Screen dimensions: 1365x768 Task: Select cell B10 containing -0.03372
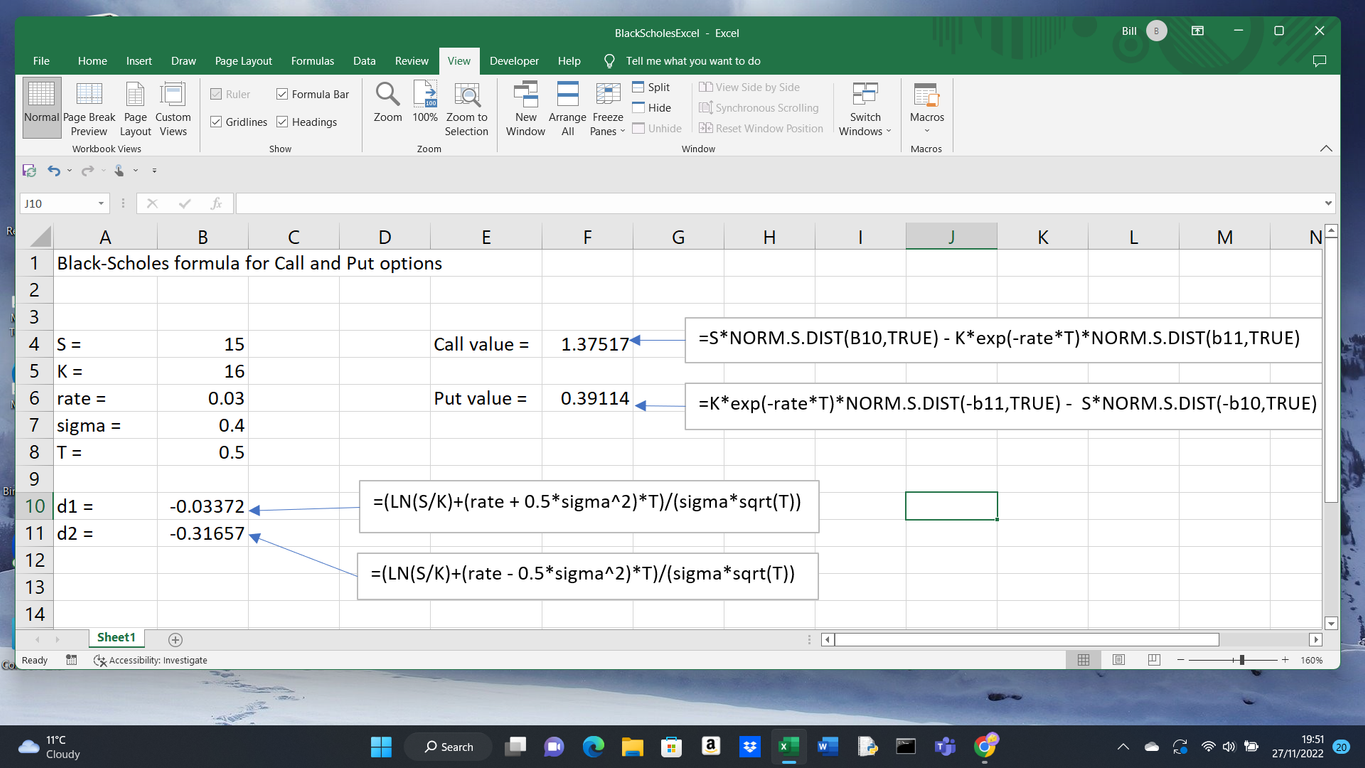point(203,507)
